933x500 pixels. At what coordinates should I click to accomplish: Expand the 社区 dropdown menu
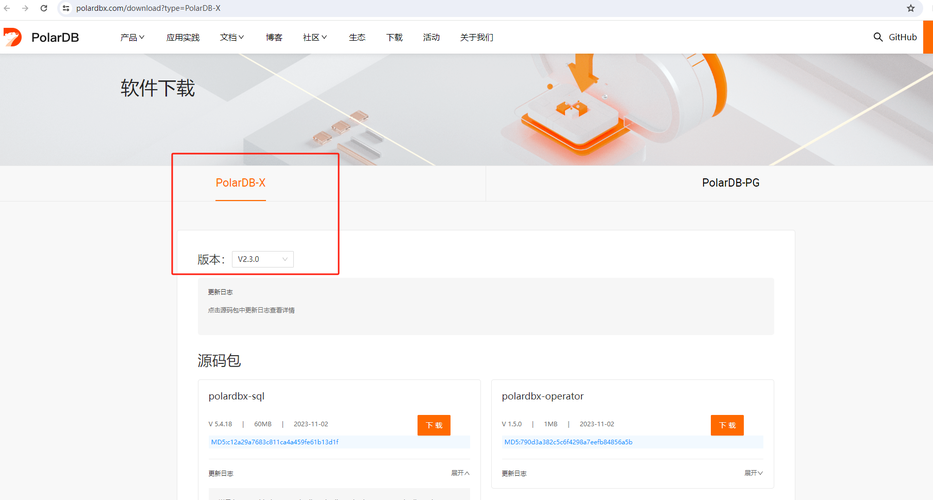(315, 37)
